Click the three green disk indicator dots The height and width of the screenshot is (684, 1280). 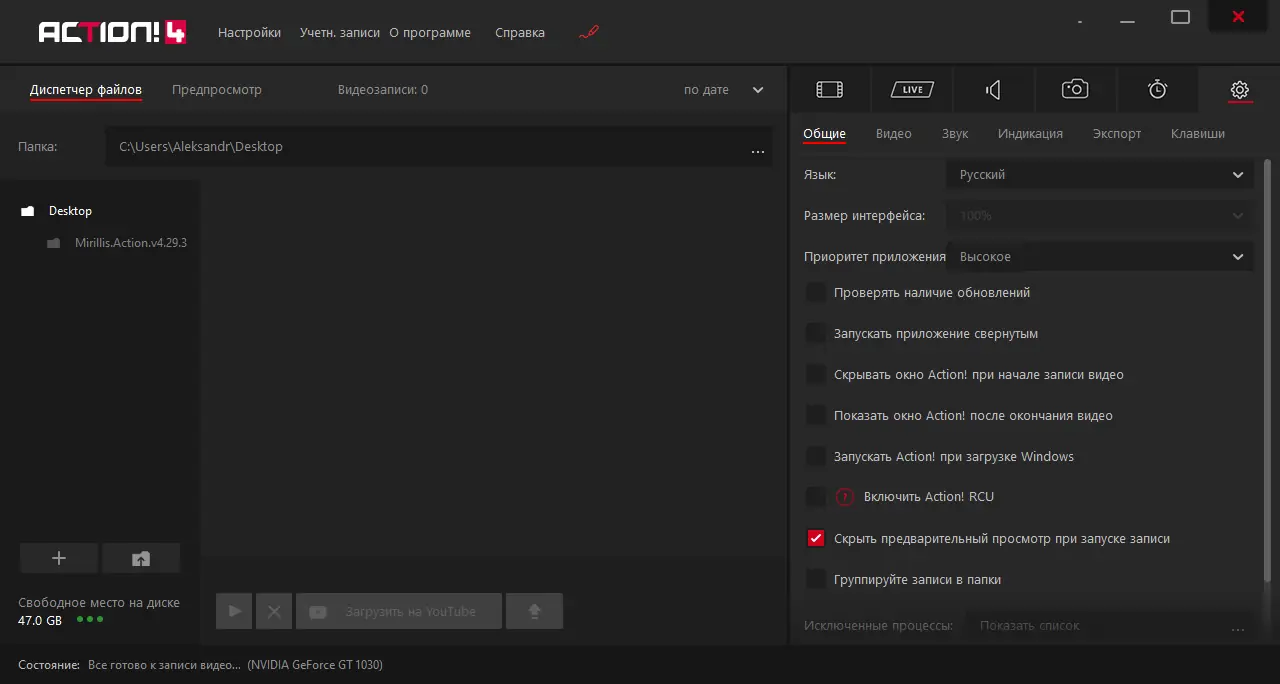[90, 620]
